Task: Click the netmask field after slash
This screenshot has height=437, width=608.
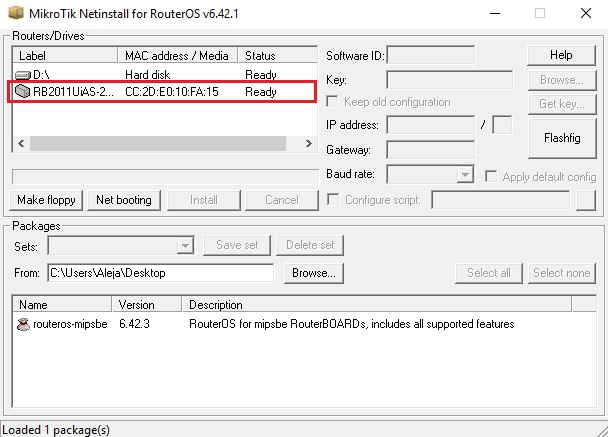Action: point(502,125)
